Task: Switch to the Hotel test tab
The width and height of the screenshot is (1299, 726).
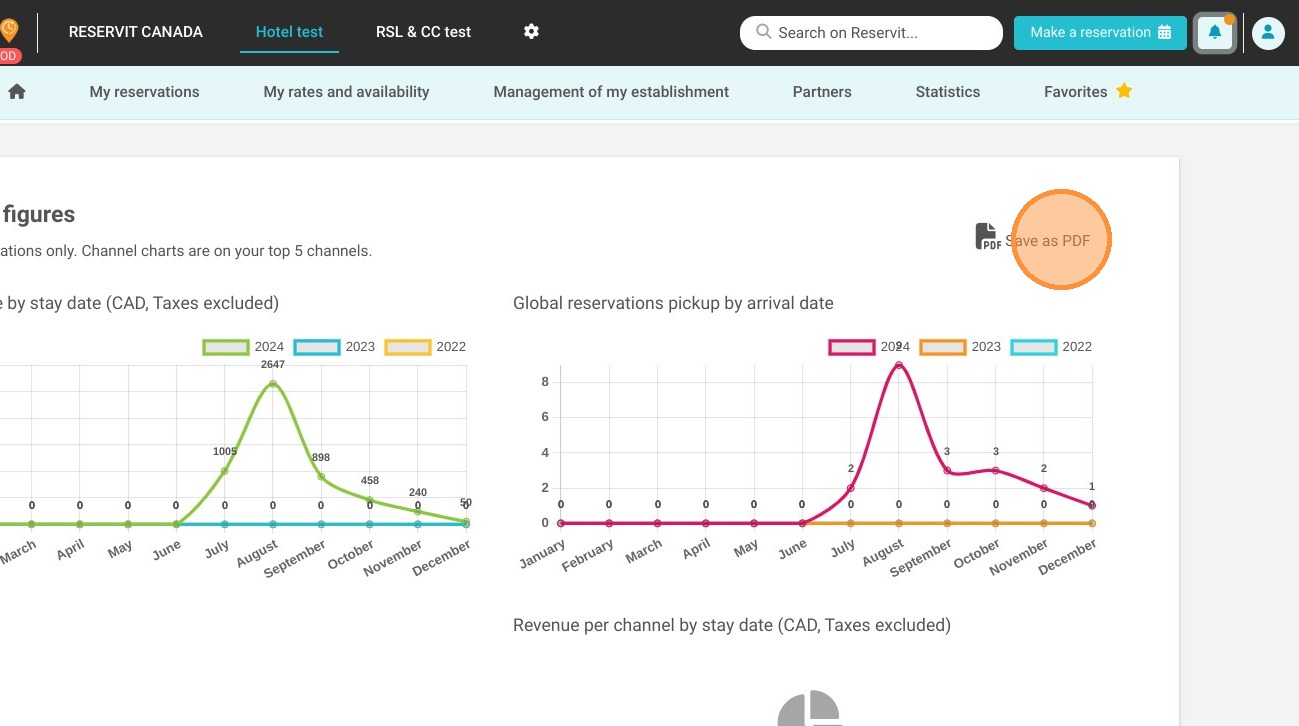Action: [x=289, y=32]
